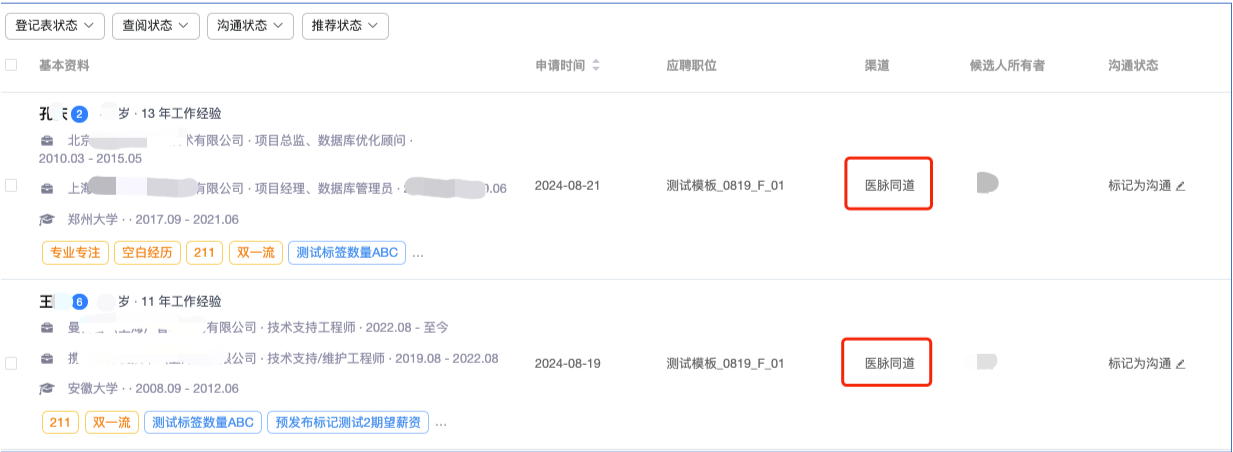The width and height of the screenshot is (1233, 452).
Task: Click the blue badge numbered 6
Action: tap(80, 302)
